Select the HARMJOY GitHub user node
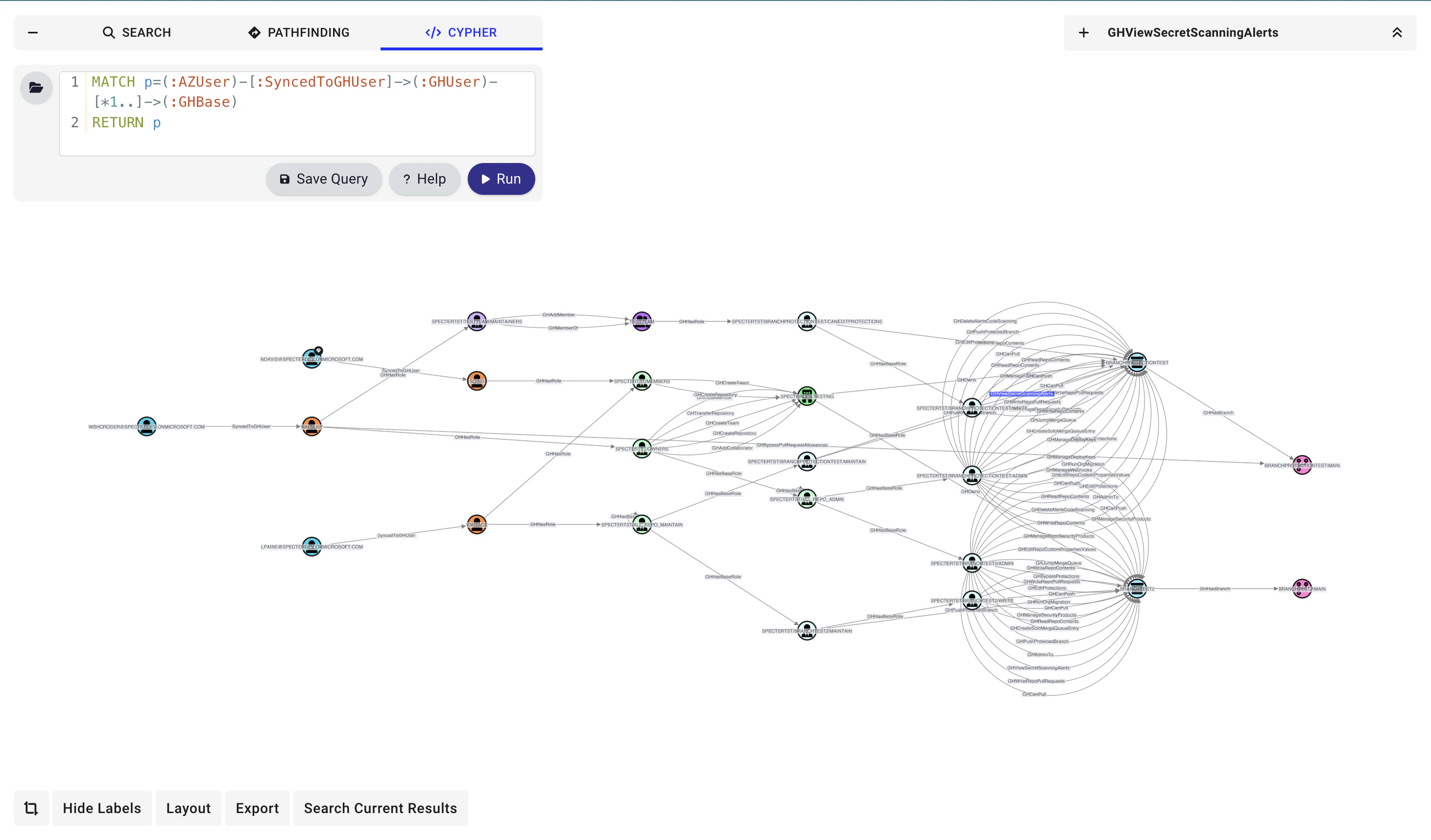 [311, 428]
